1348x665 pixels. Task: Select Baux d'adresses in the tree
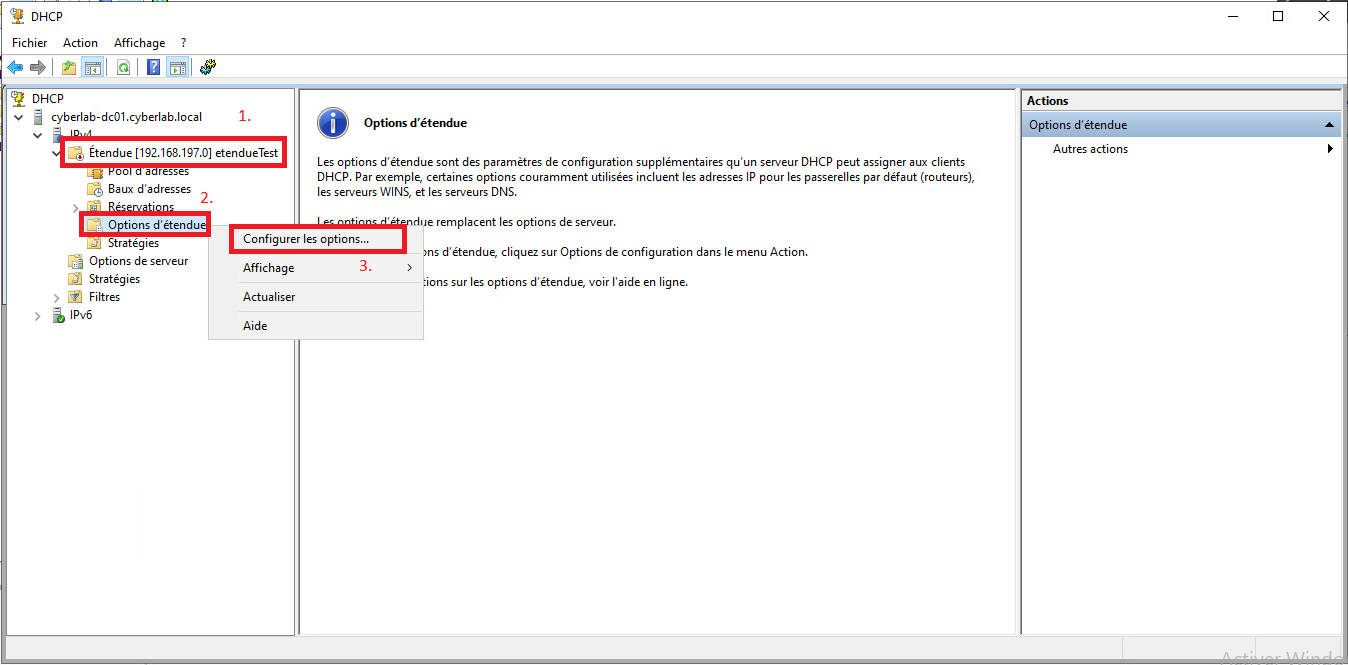[x=148, y=189]
